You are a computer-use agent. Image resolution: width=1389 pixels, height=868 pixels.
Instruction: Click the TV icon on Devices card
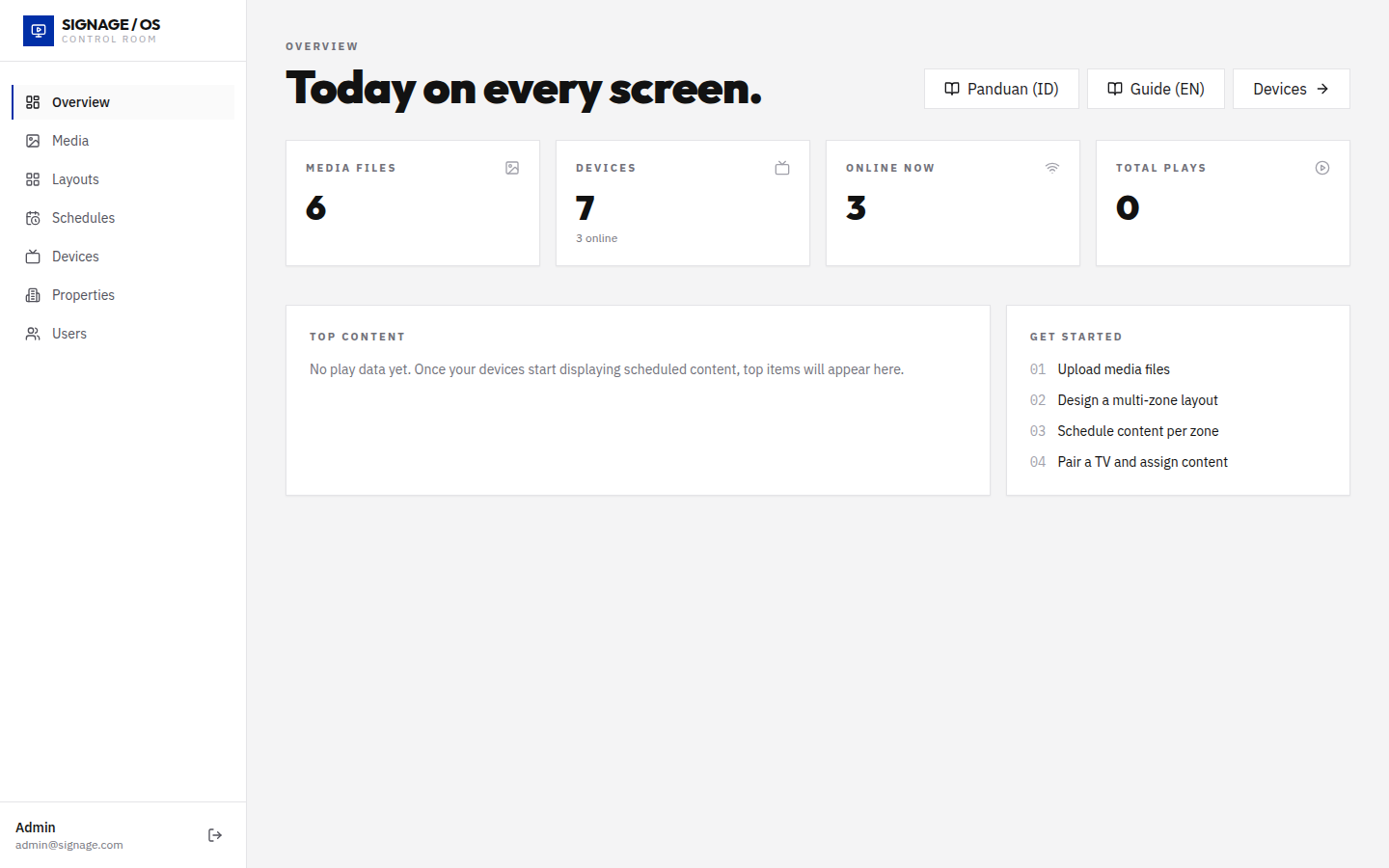[782, 168]
